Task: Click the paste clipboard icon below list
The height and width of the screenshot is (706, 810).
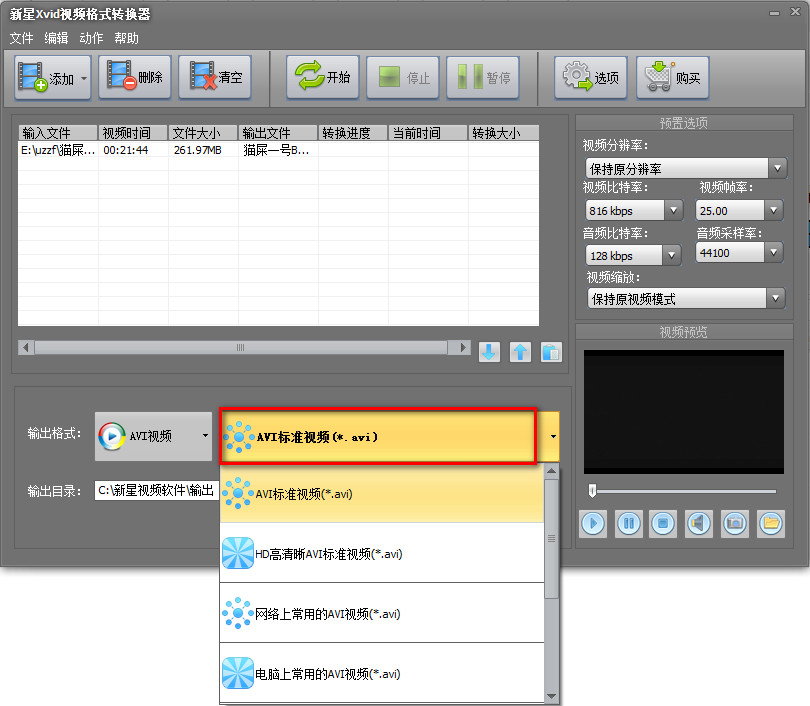Action: 551,352
